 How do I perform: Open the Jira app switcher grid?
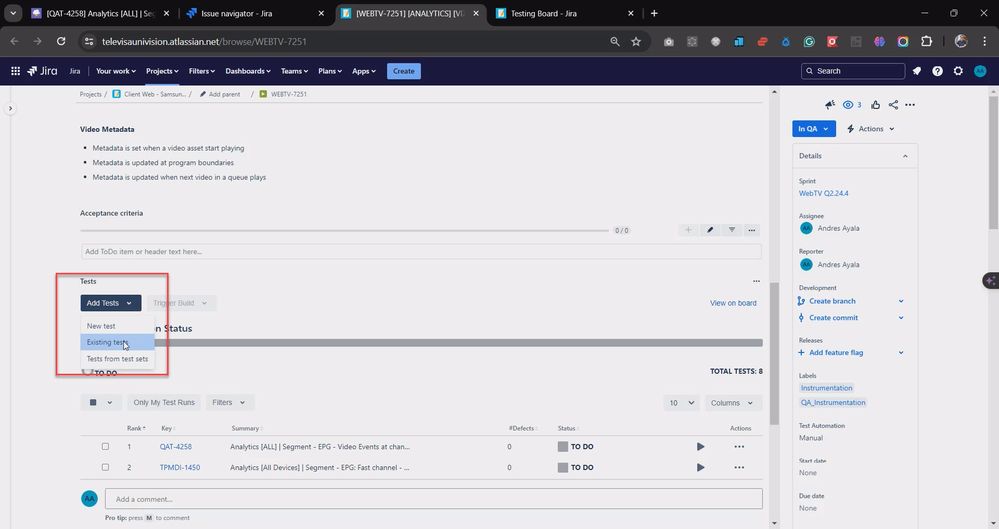pos(15,71)
